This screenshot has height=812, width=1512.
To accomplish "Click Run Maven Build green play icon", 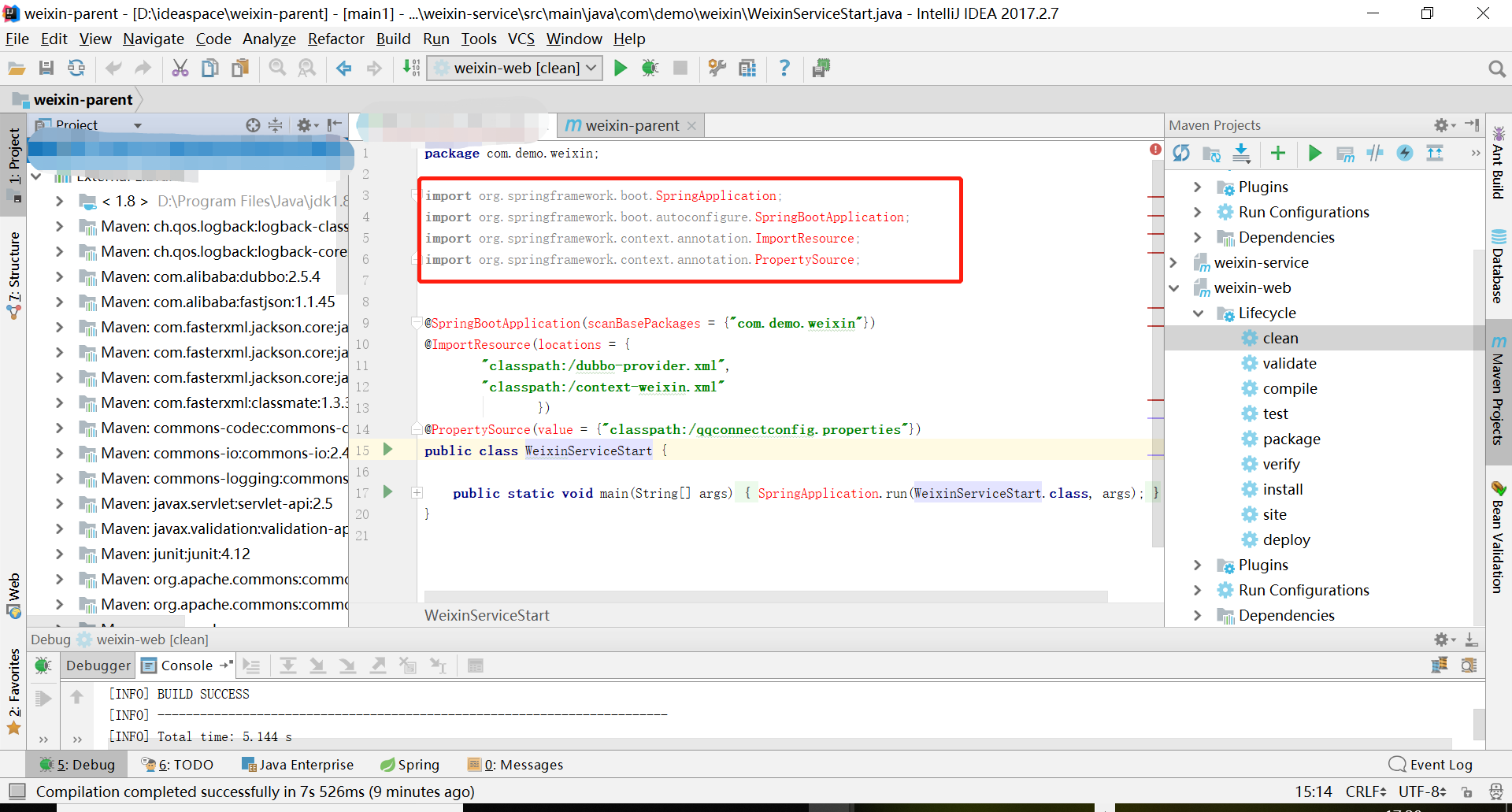I will [1314, 153].
